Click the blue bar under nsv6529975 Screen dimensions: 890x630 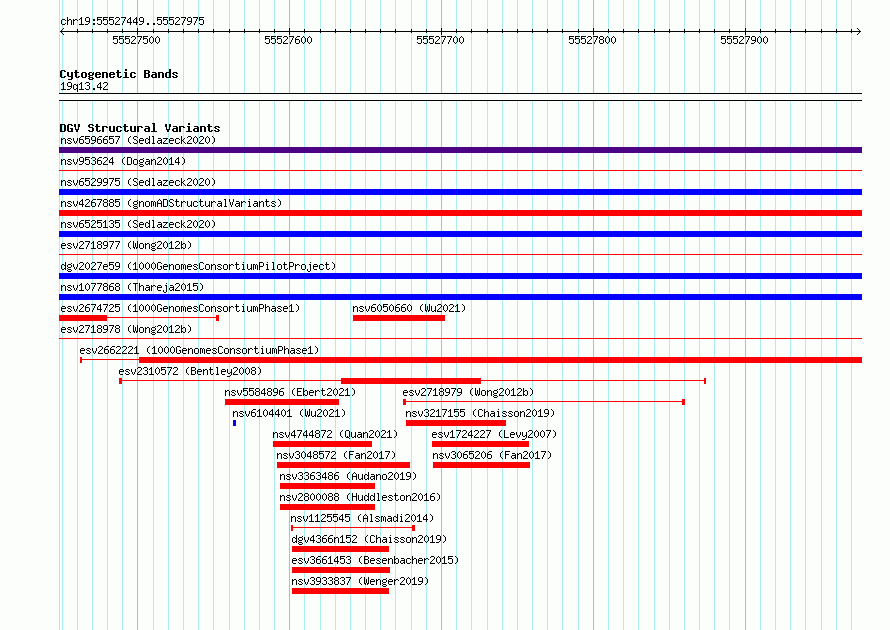[x=460, y=192]
